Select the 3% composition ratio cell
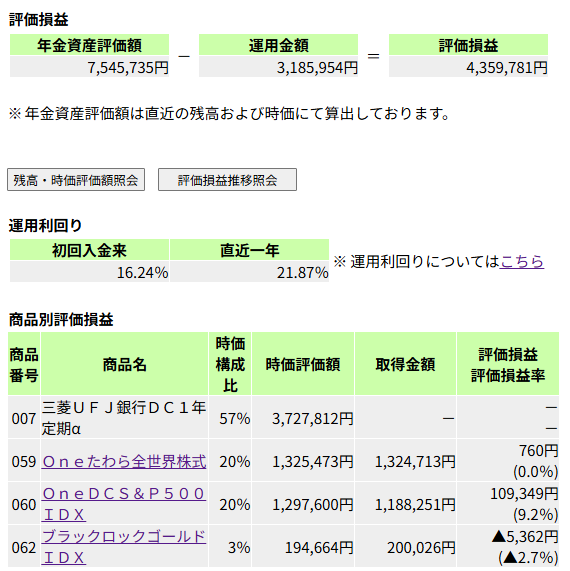Viewport: 570px width, 571px height. click(x=230, y=547)
